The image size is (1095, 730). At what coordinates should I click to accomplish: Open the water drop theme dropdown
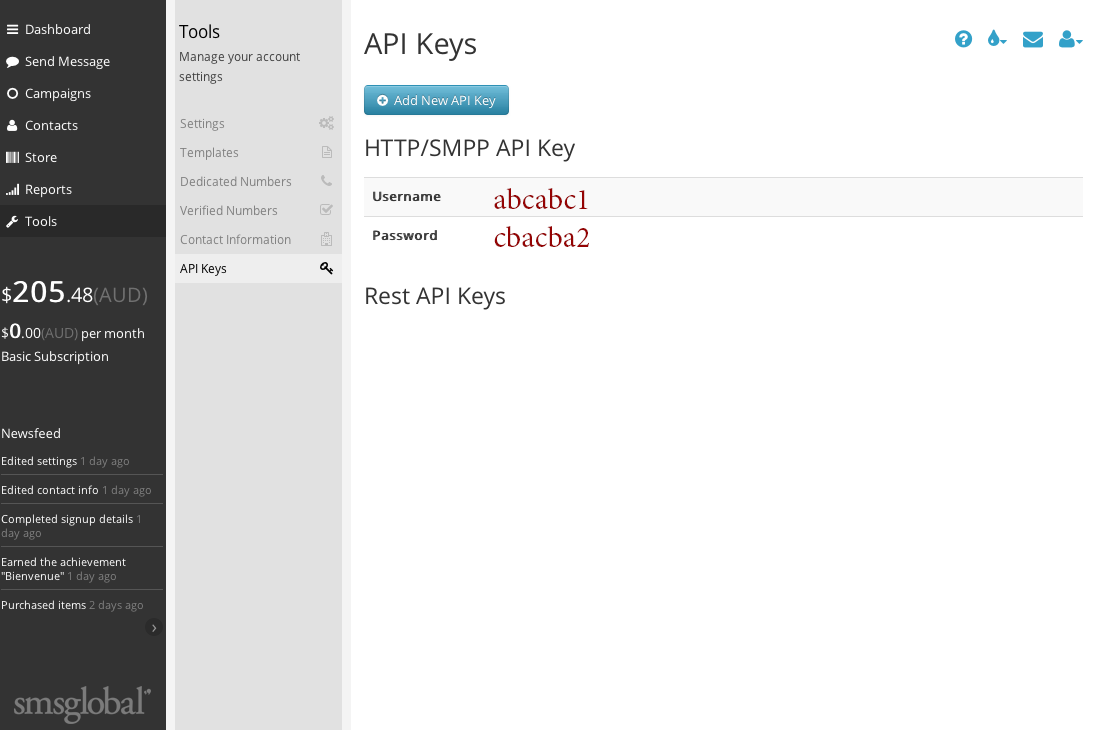996,39
